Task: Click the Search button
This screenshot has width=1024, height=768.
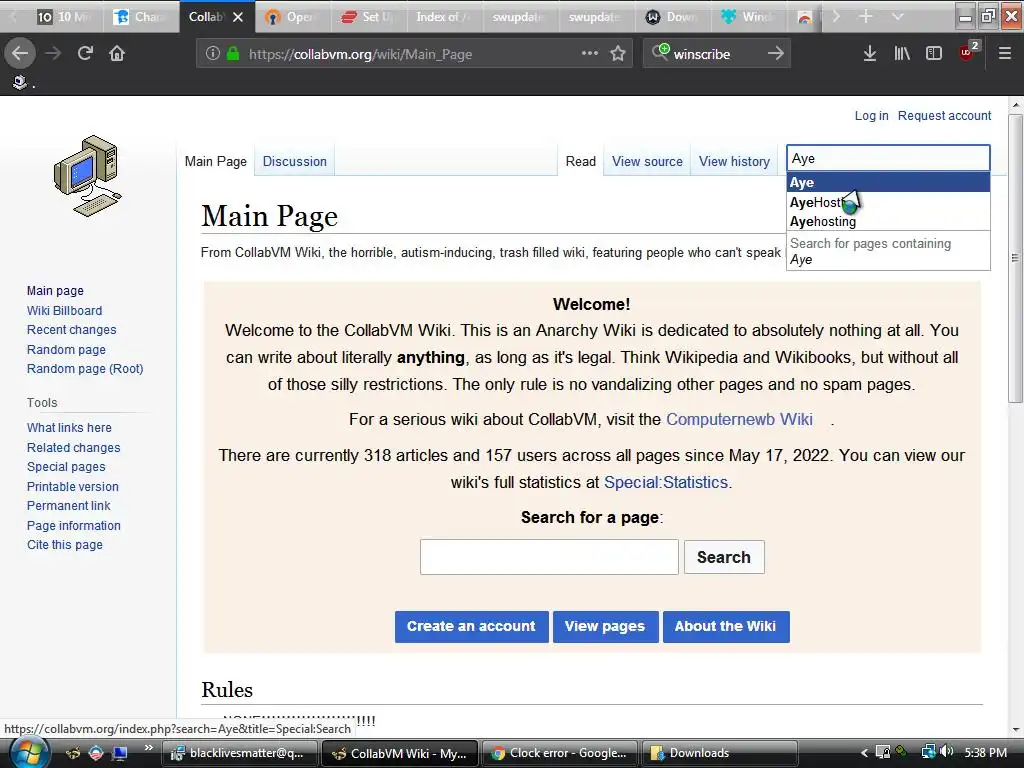Action: (724, 557)
